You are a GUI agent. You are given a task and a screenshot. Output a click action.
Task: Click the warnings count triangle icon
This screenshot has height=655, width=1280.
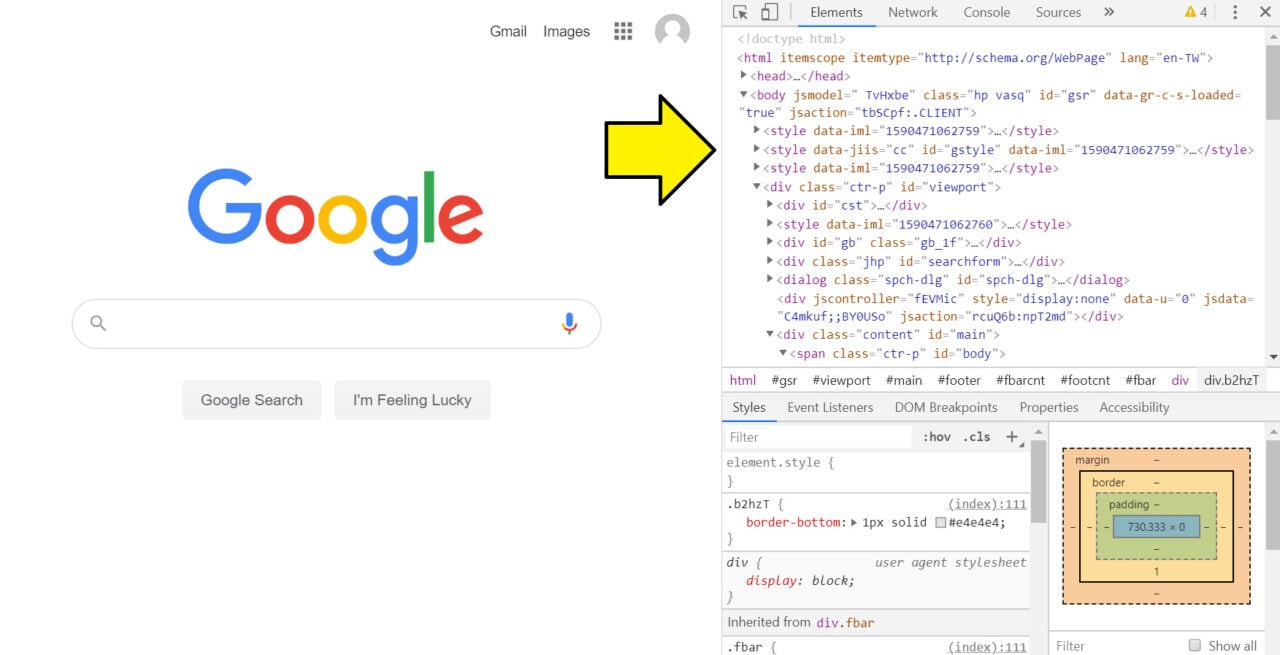click(x=1190, y=12)
